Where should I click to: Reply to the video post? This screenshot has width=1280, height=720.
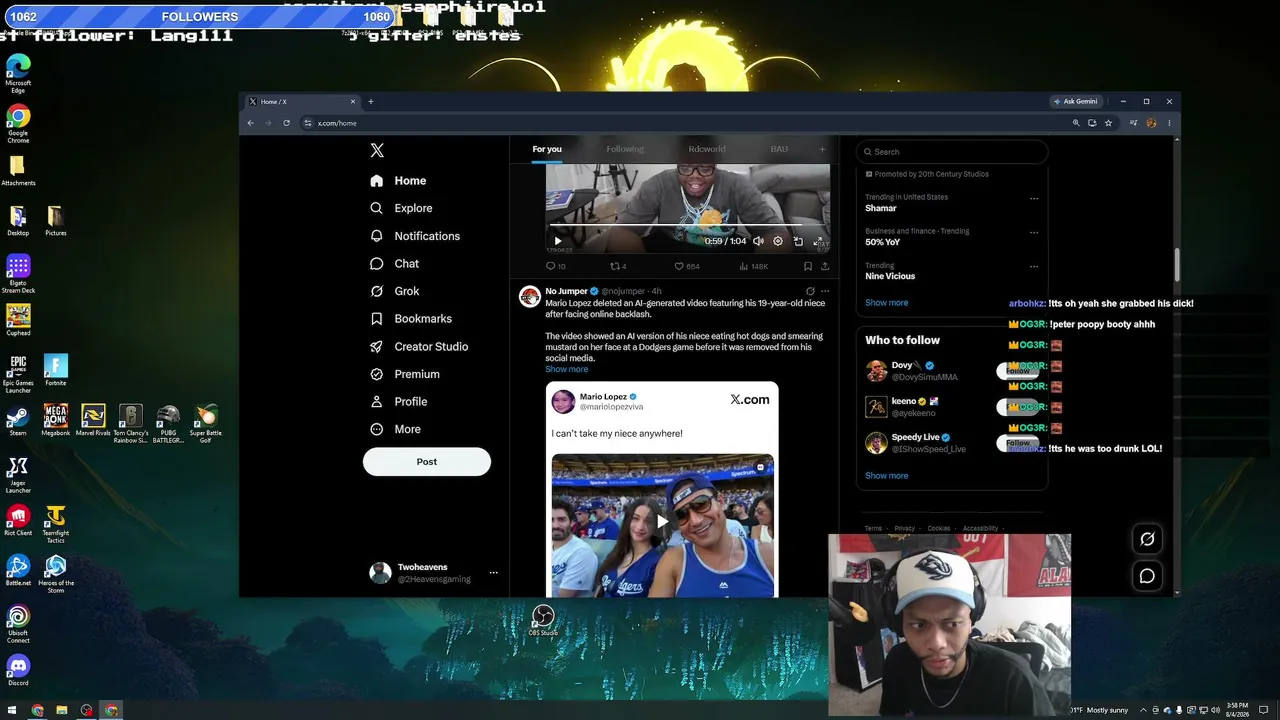click(555, 267)
